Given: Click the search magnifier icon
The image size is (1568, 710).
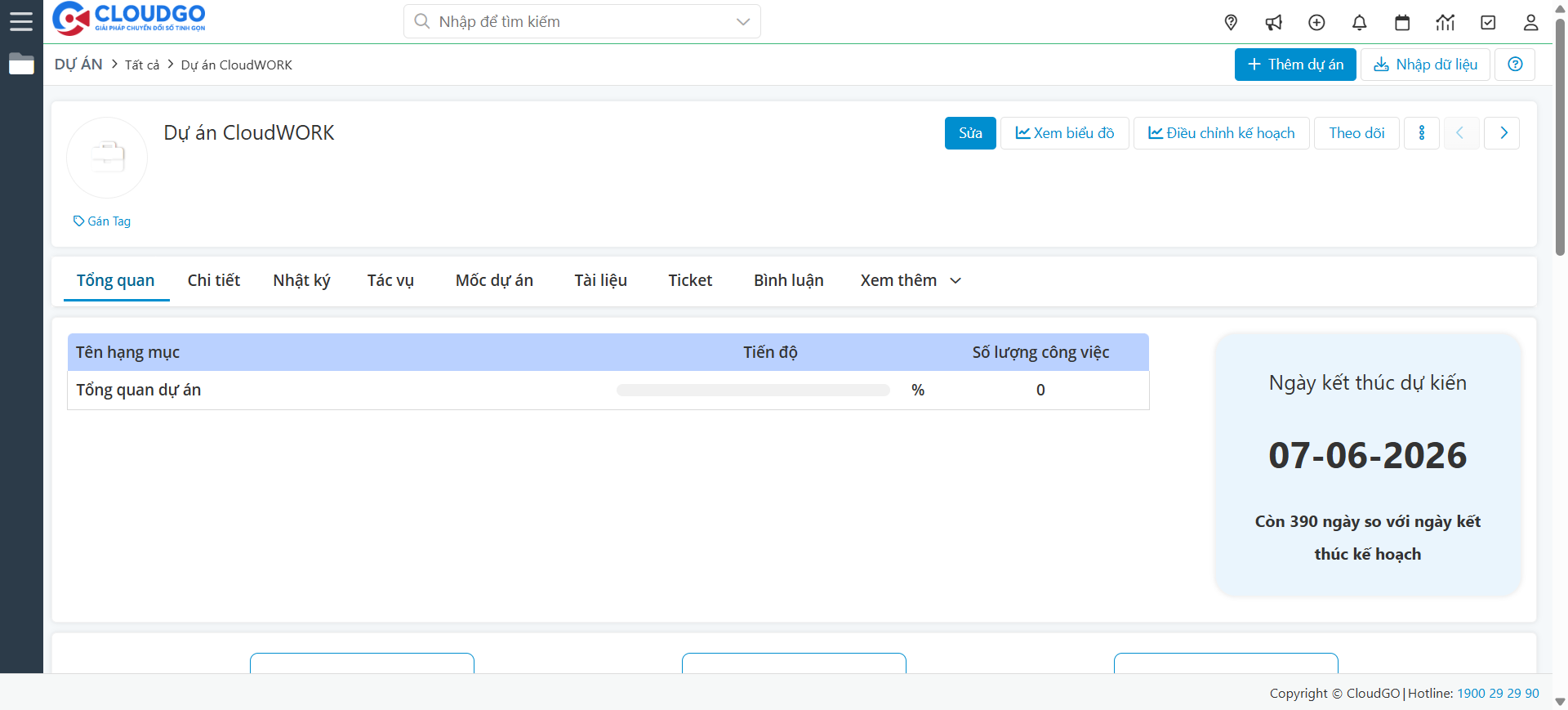Looking at the screenshot, I should (x=421, y=21).
